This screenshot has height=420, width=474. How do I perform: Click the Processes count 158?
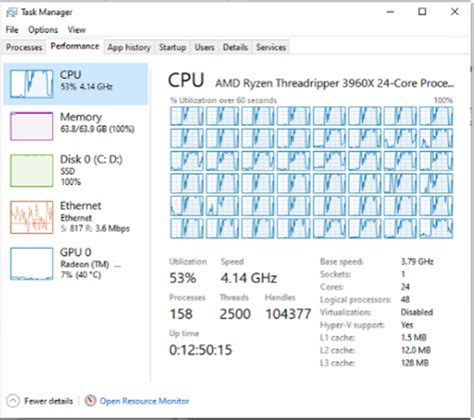click(x=181, y=314)
